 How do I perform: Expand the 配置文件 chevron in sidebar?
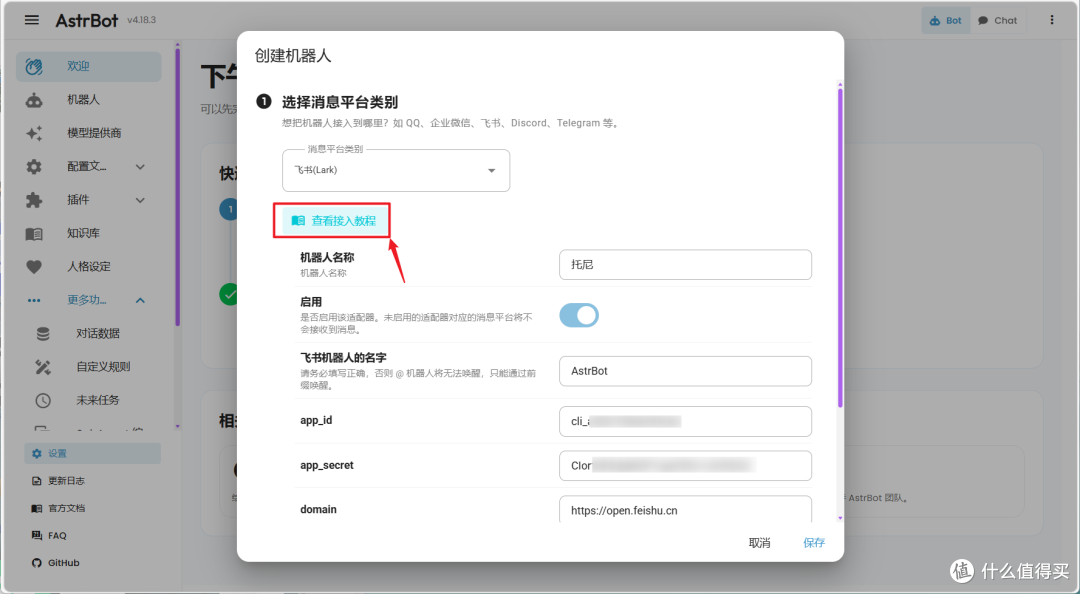(x=141, y=167)
